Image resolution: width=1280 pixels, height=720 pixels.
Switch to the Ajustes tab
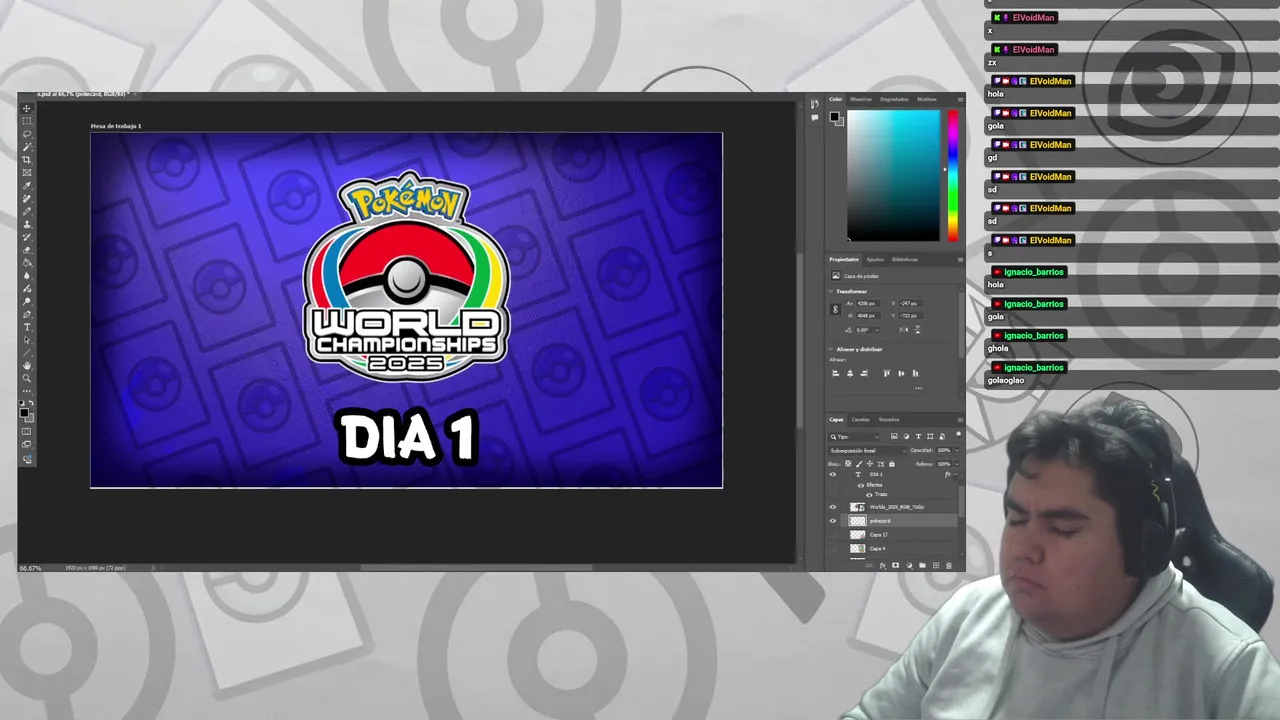(875, 260)
